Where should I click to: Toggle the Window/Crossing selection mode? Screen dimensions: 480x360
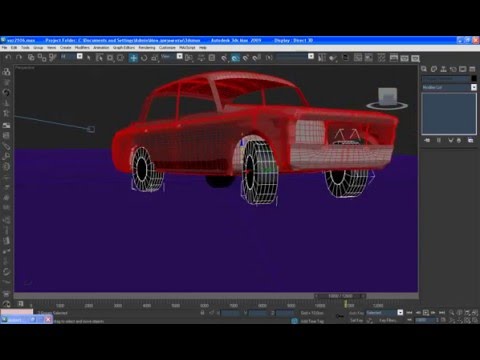click(x=120, y=58)
